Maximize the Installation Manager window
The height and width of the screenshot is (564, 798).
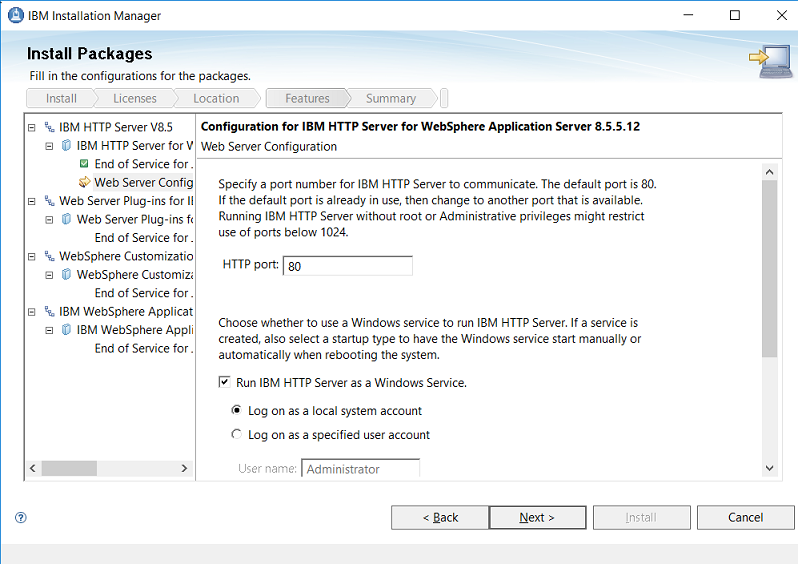coord(735,15)
